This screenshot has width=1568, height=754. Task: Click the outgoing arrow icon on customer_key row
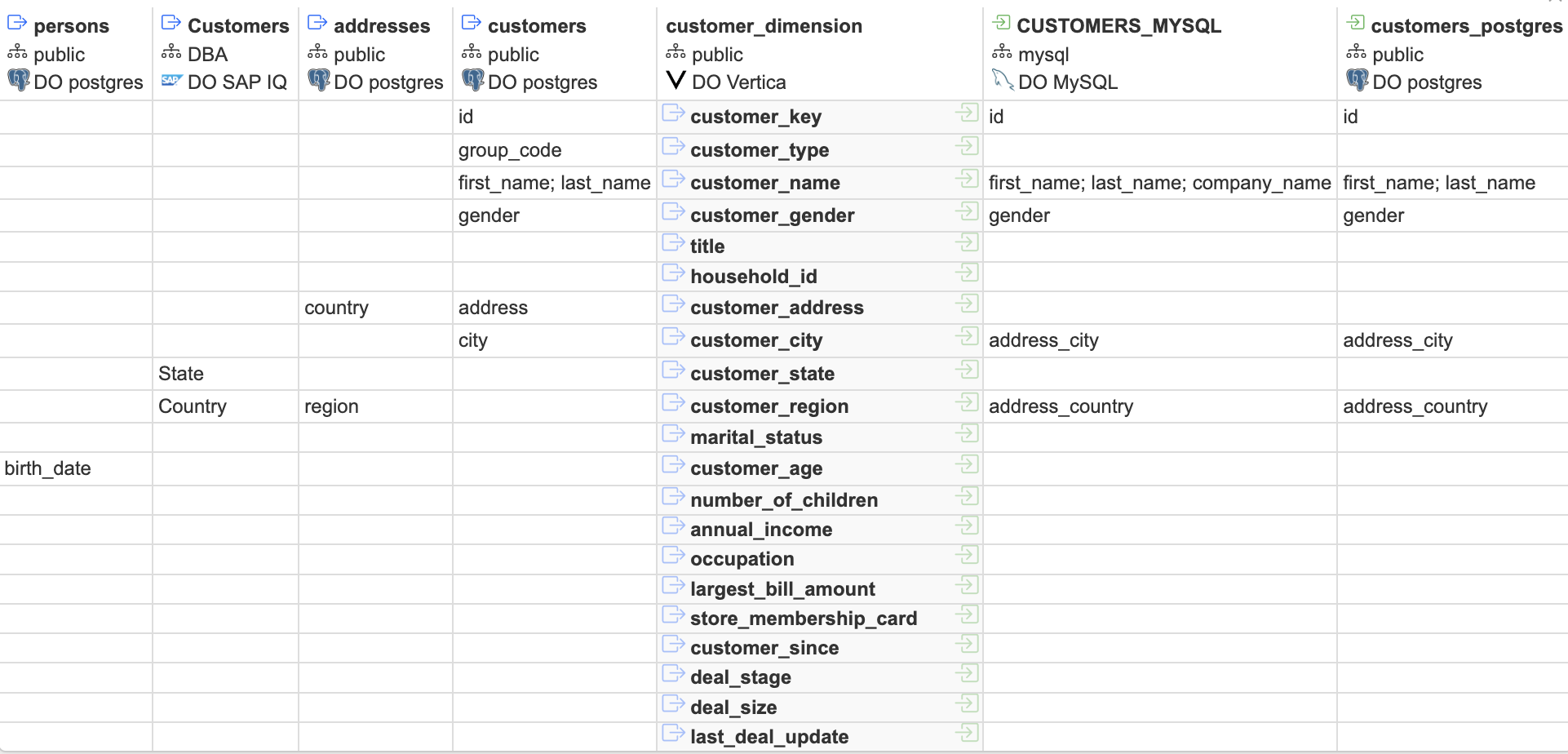point(673,113)
